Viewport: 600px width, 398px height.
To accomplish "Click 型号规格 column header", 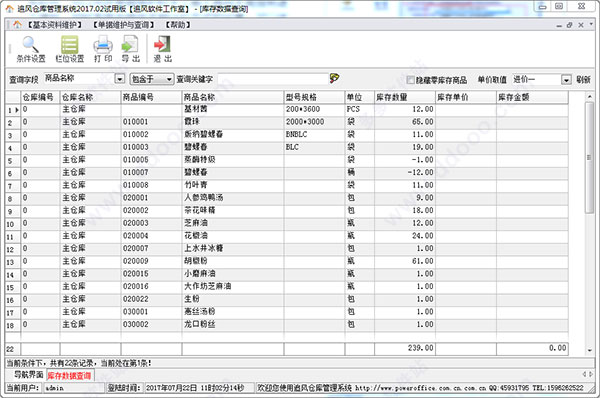I will tap(314, 97).
